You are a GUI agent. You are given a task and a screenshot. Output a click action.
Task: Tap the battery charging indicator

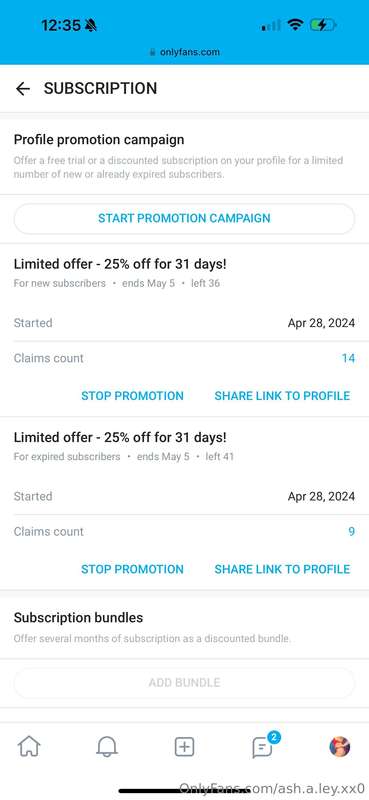323,24
